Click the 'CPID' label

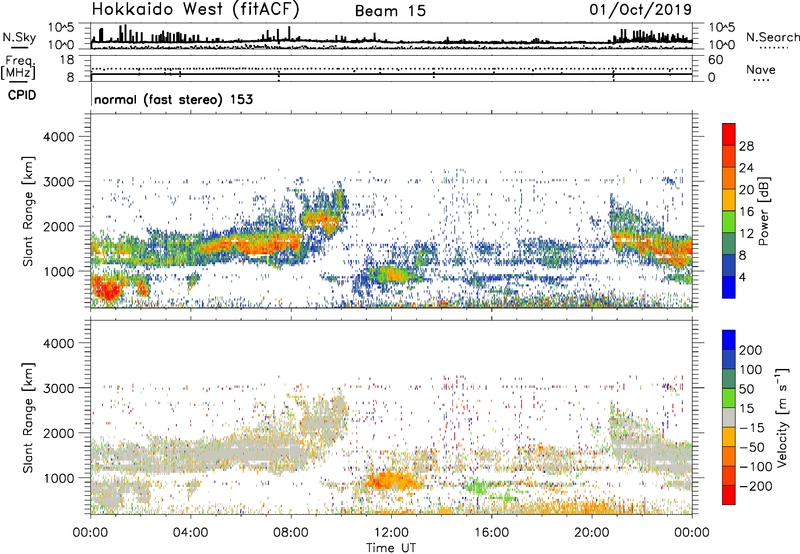[22, 95]
